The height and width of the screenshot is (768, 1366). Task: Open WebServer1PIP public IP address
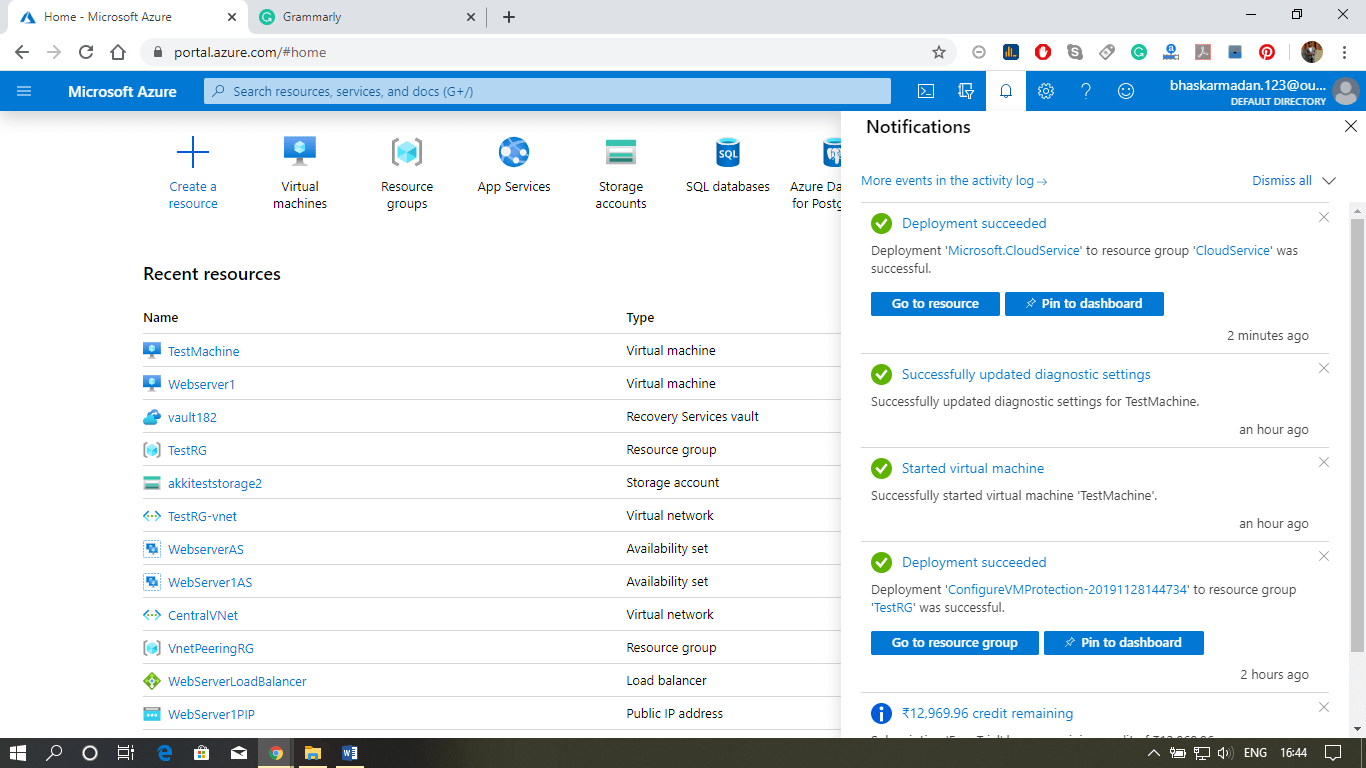tap(212, 714)
